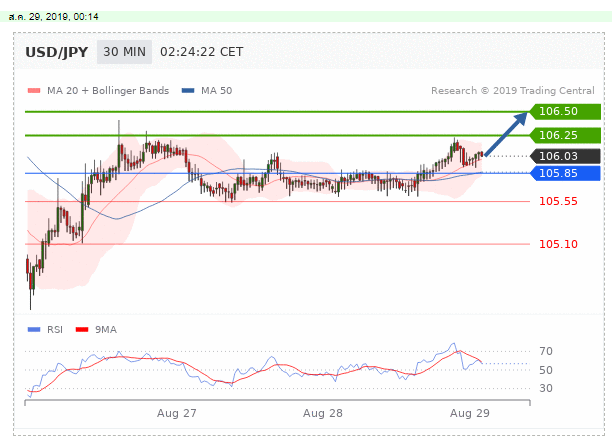Viewport: 612px width, 446px height.
Task: Click the Aug 29 date label
Action: click(x=470, y=413)
